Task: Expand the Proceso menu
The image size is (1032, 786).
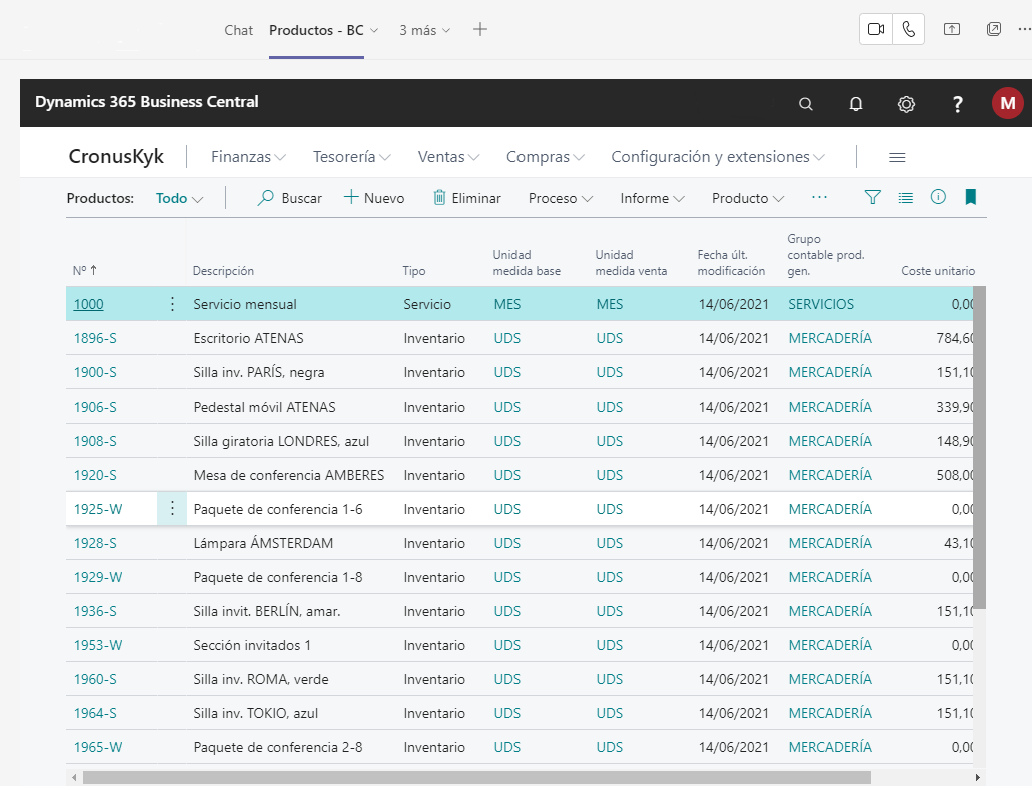Action: point(561,198)
